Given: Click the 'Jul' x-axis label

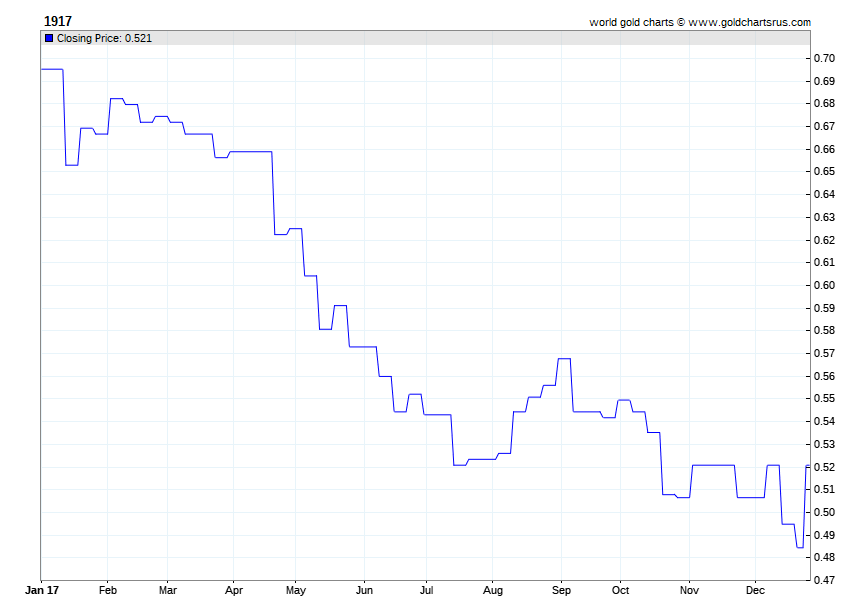Looking at the screenshot, I should (x=426, y=590).
